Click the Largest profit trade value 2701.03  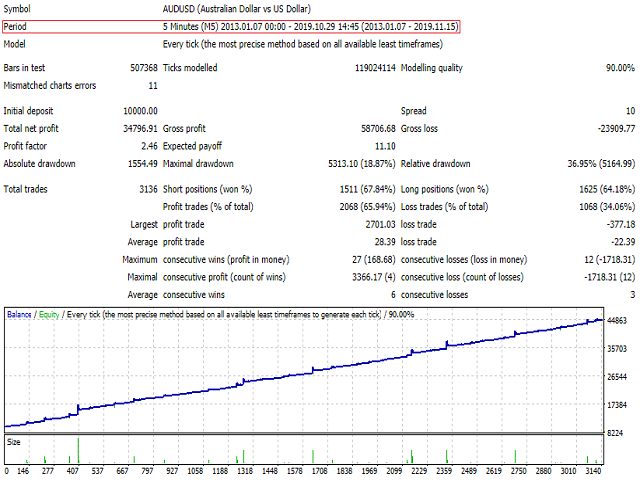tap(380, 224)
